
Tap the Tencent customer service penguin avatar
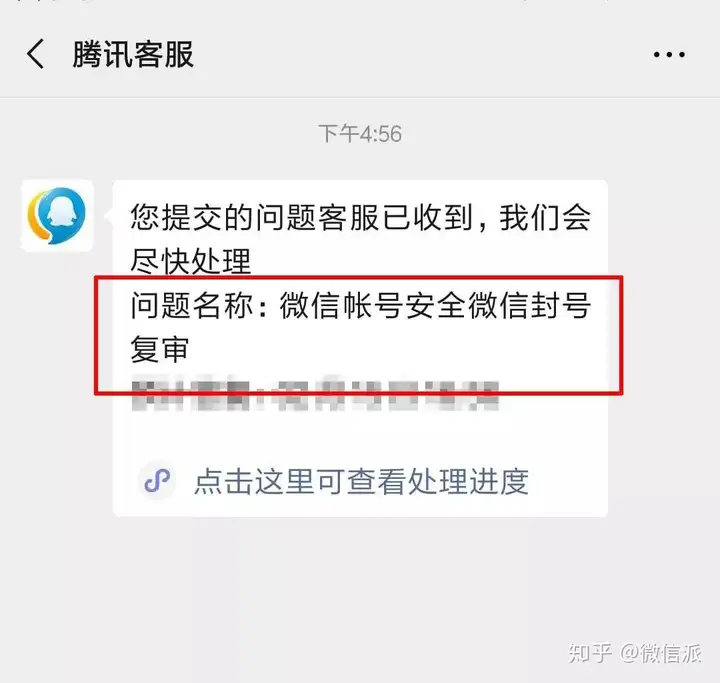[57, 216]
